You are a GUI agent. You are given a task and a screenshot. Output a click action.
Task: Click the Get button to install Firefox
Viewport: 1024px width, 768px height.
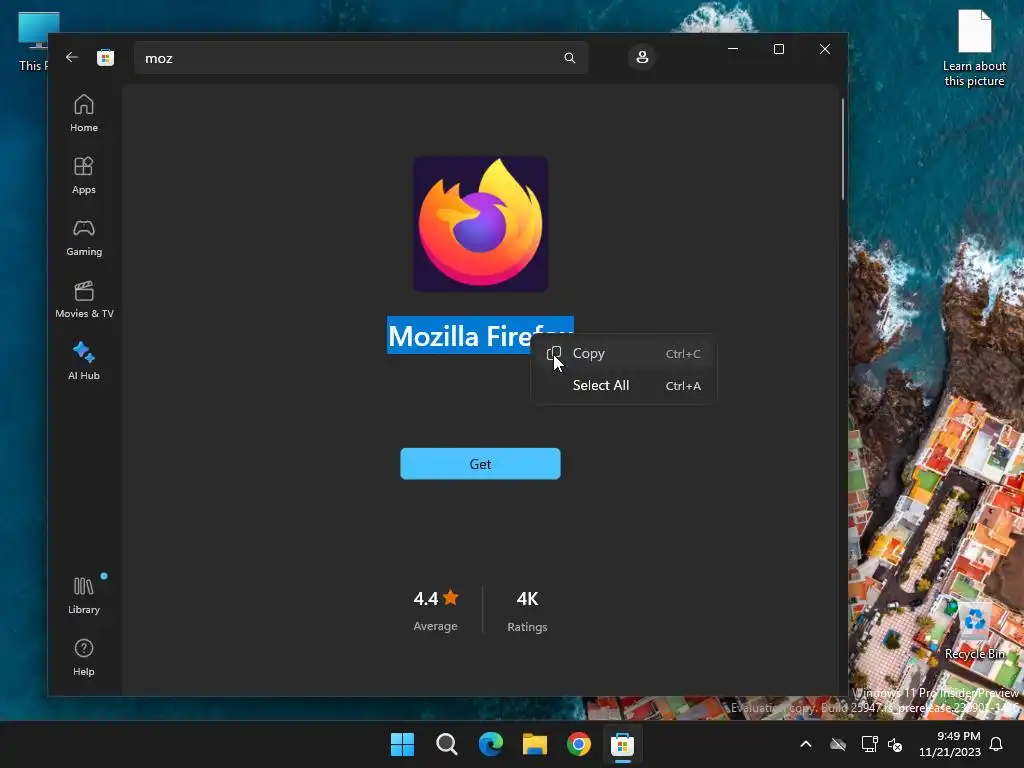(480, 464)
